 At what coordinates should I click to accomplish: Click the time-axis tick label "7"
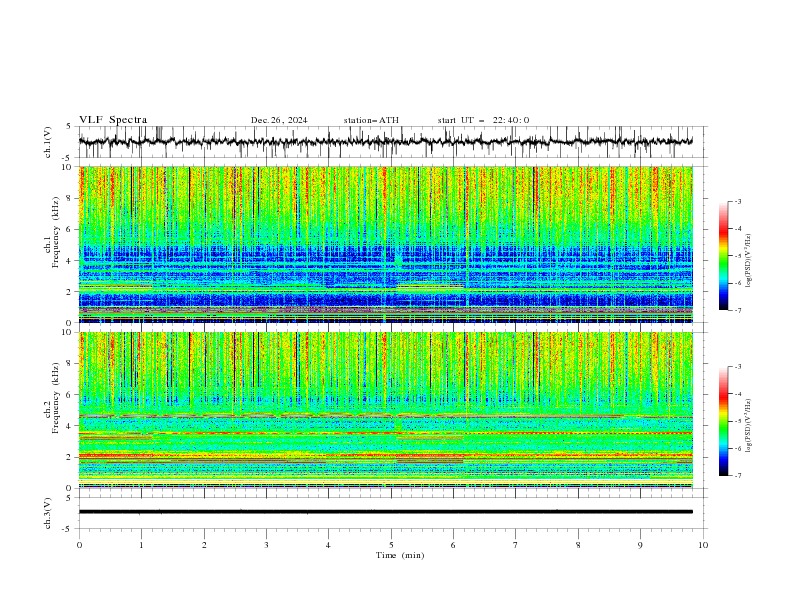pyautogui.click(x=516, y=545)
